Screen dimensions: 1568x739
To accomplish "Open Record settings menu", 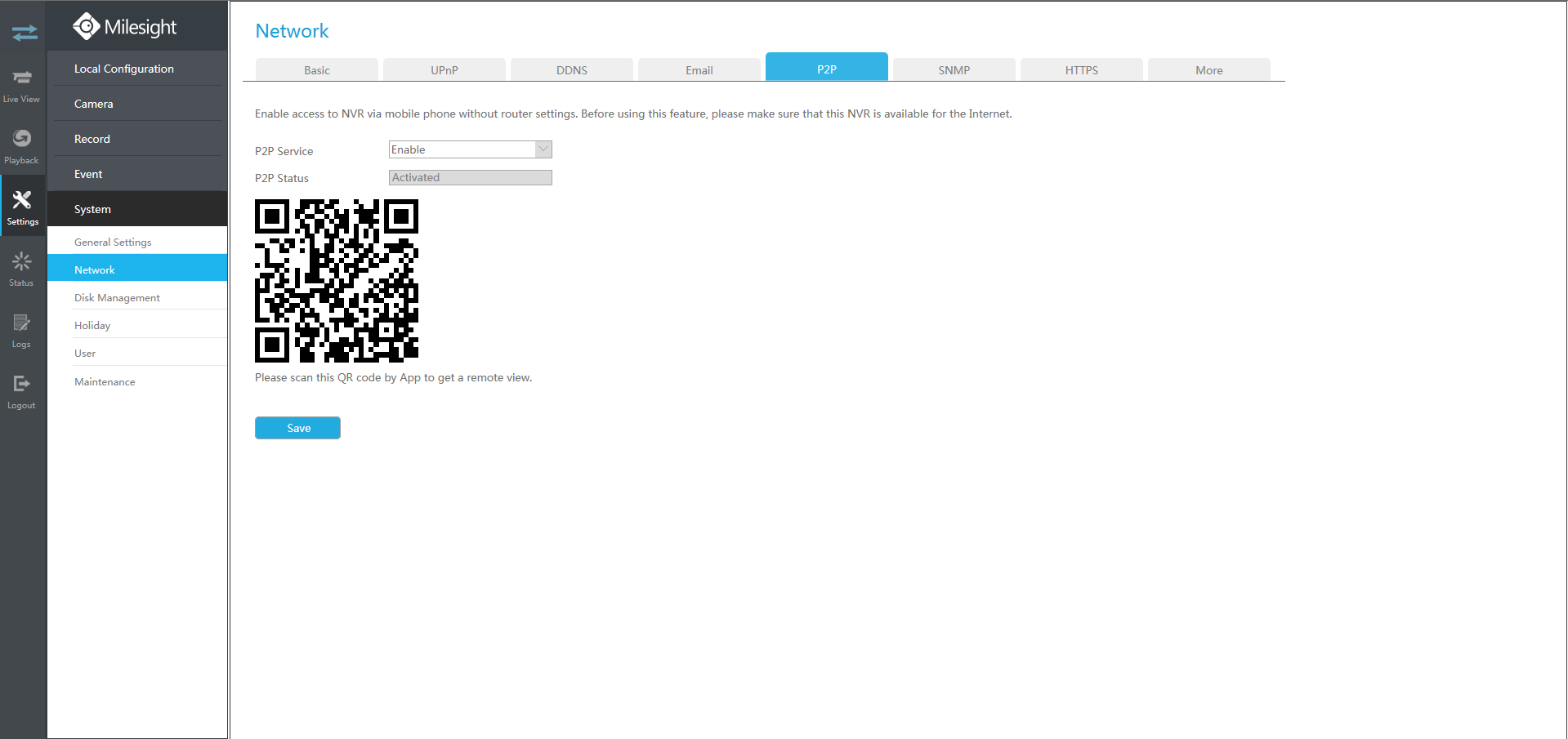I will pos(137,139).
